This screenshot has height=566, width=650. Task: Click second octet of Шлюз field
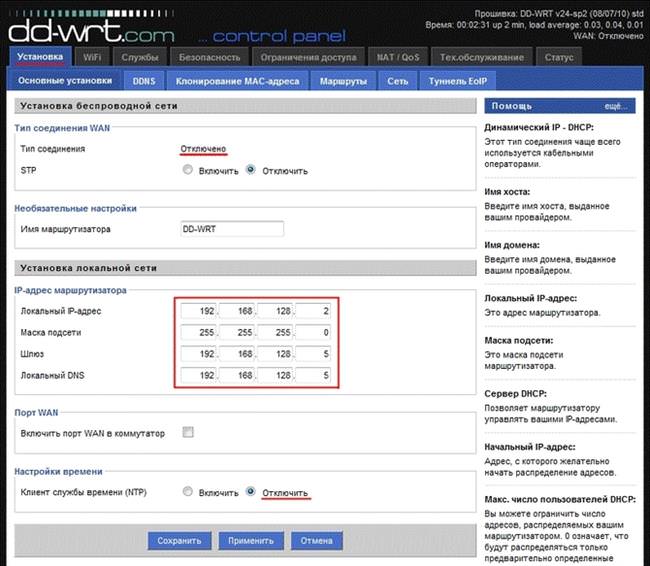237,354
